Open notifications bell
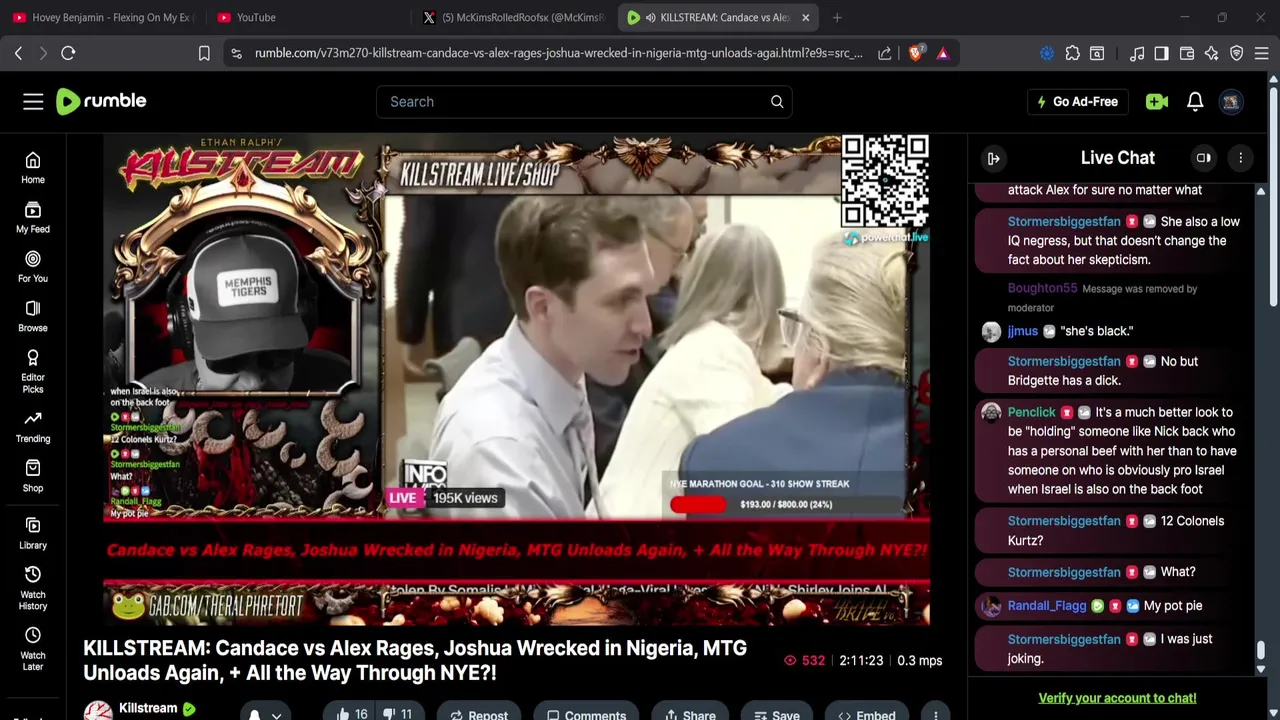The width and height of the screenshot is (1280, 720). [x=1195, y=101]
